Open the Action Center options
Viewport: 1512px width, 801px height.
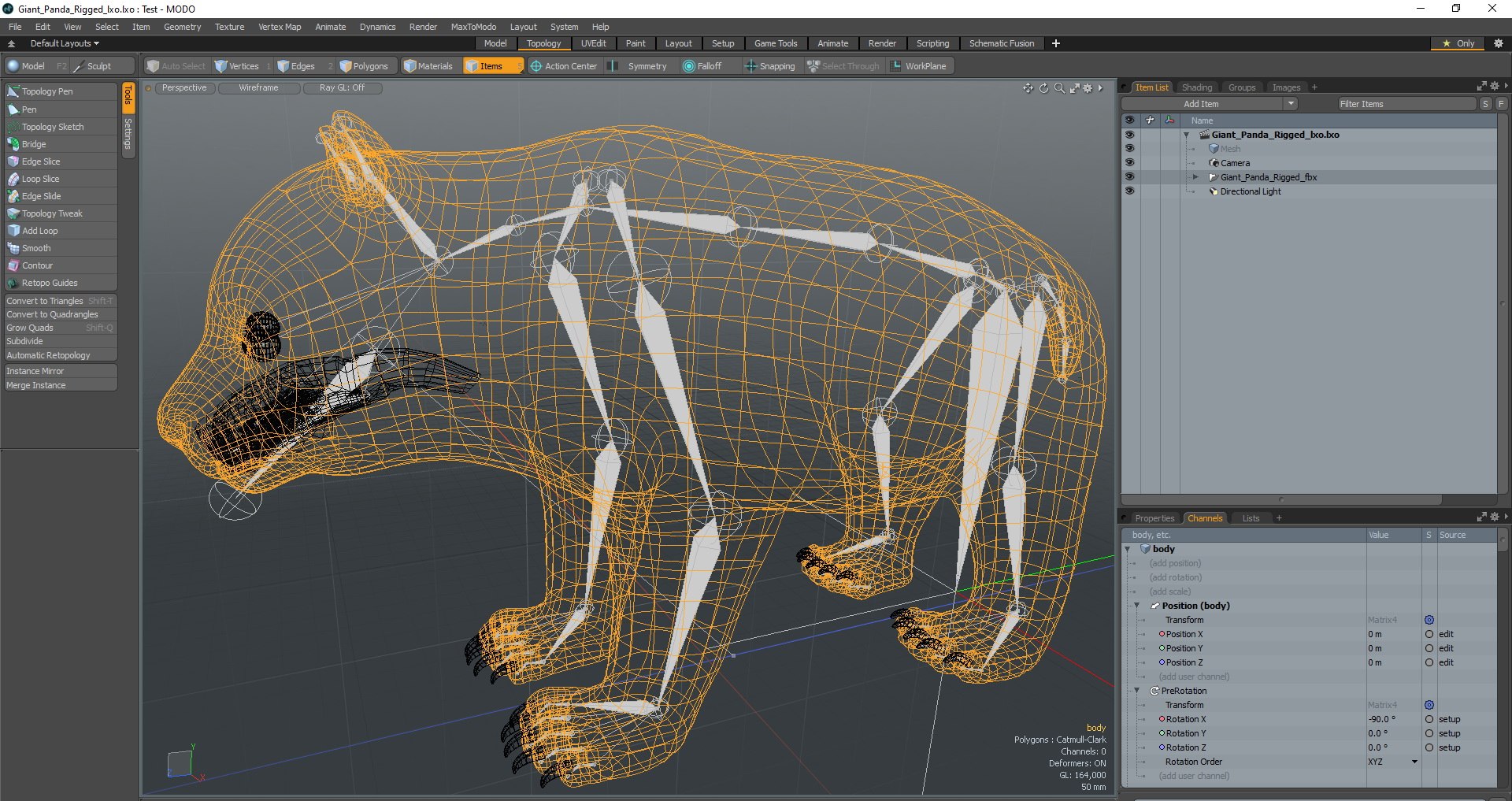pos(564,66)
